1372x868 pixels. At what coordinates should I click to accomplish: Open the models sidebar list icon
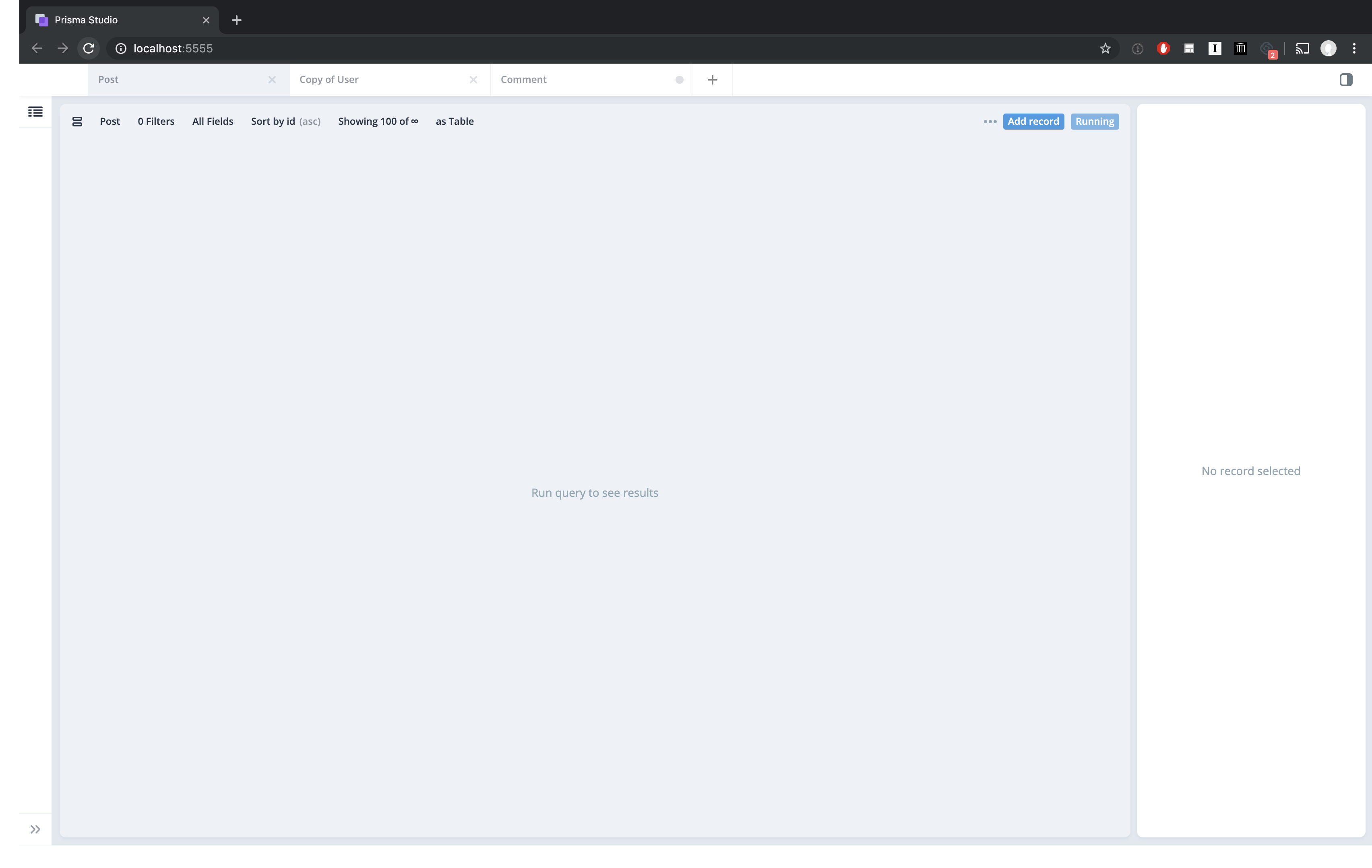[35, 112]
